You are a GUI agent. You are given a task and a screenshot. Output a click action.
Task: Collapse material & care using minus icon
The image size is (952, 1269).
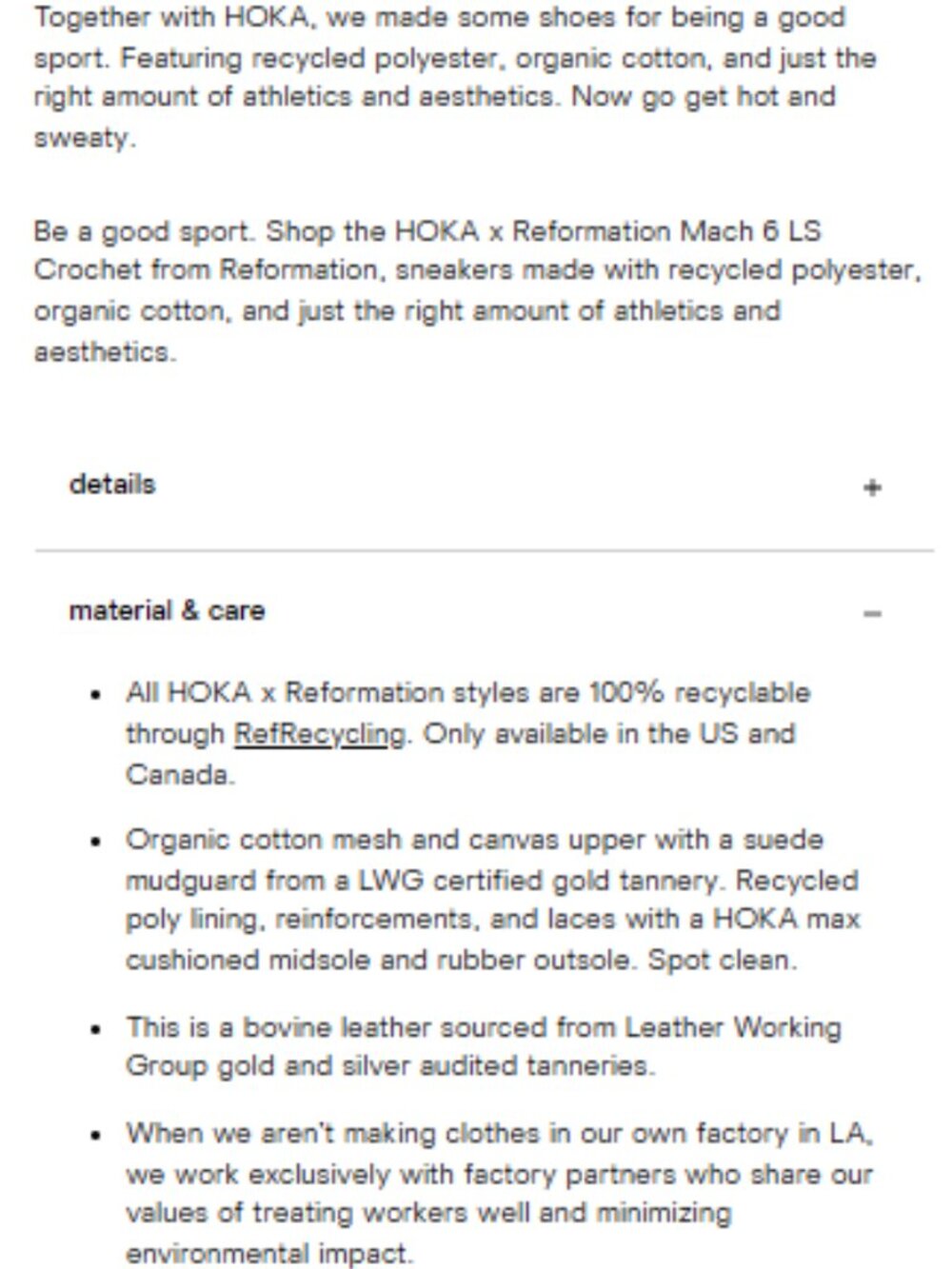pyautogui.click(x=871, y=614)
